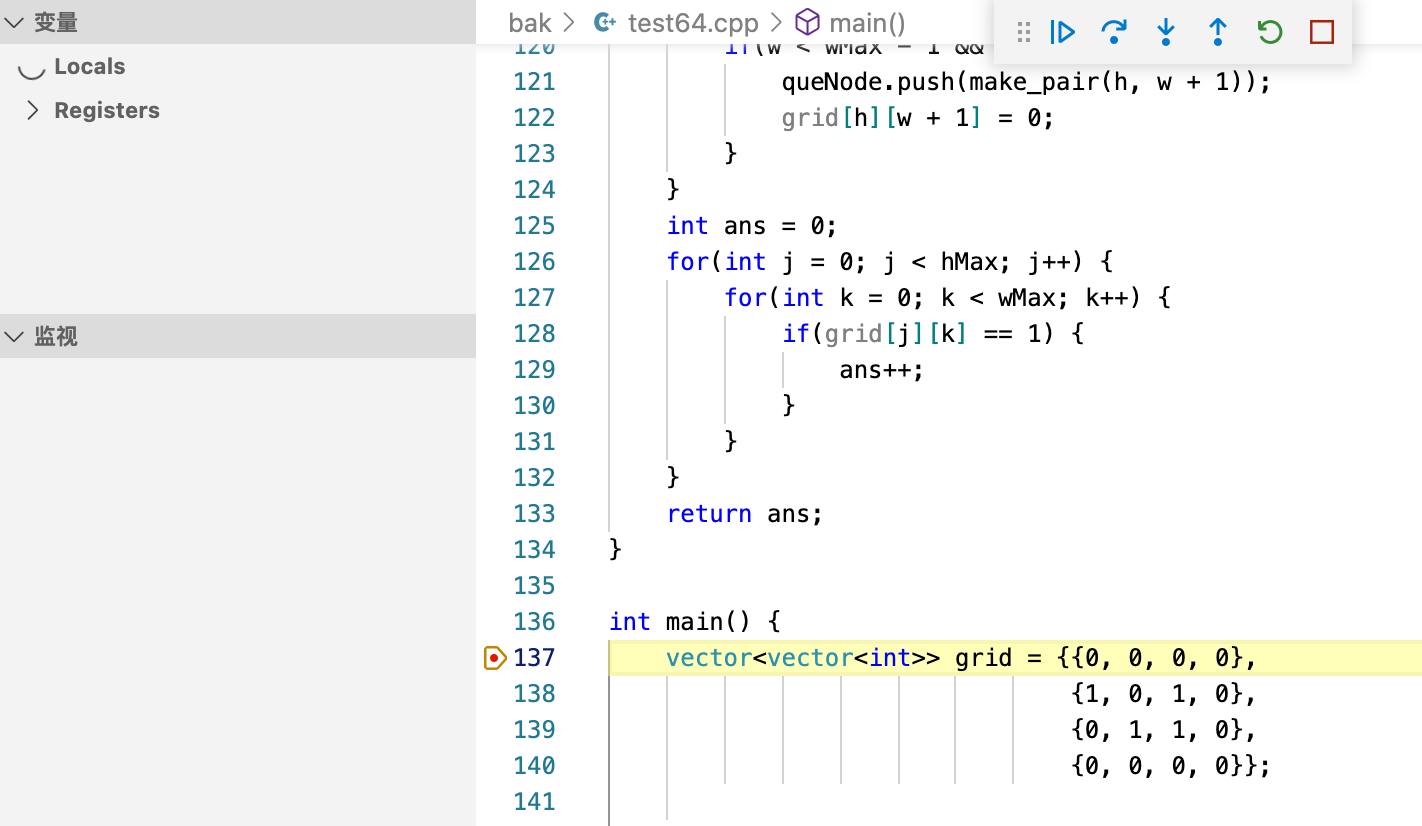Click the Step Out icon
Screen dimensions: 1422x826
(x=1217, y=32)
